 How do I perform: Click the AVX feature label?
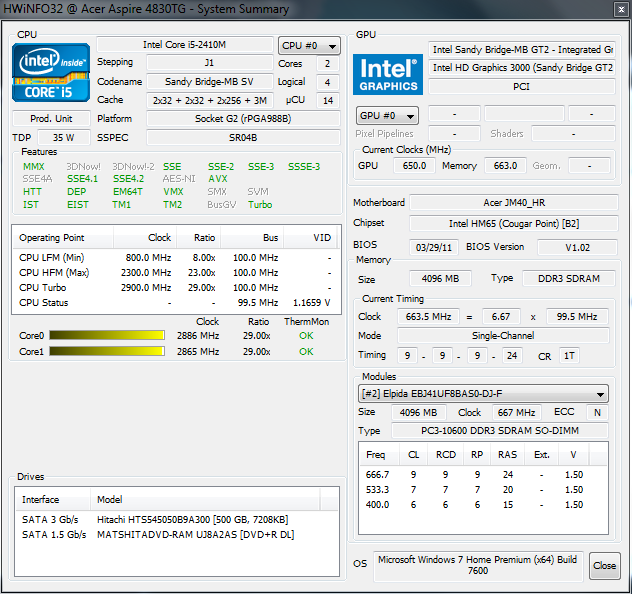point(218,179)
